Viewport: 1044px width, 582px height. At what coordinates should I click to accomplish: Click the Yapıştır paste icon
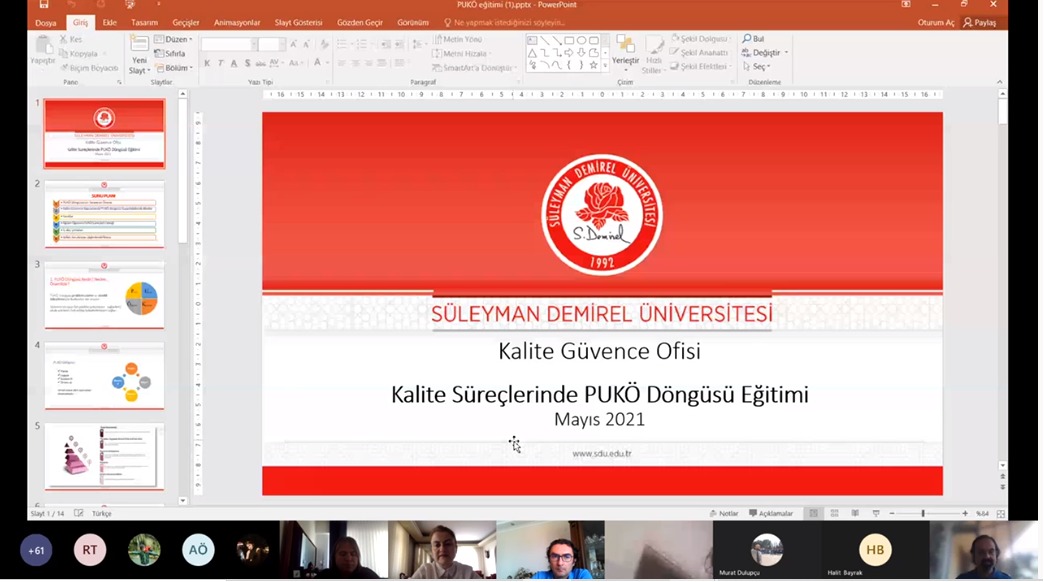tap(43, 46)
